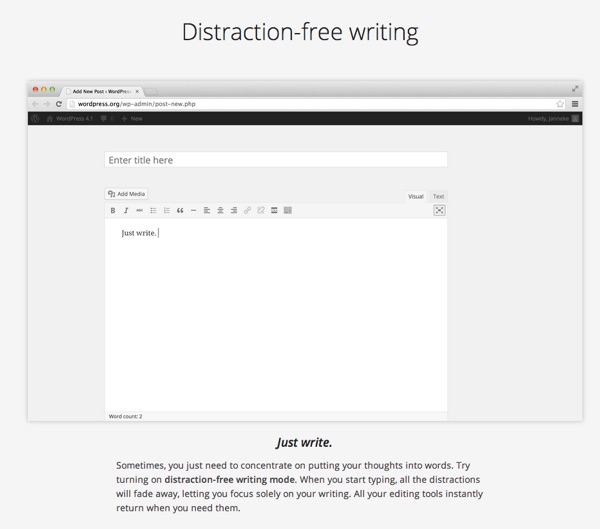
Task: Align text left
Action: click(207, 210)
